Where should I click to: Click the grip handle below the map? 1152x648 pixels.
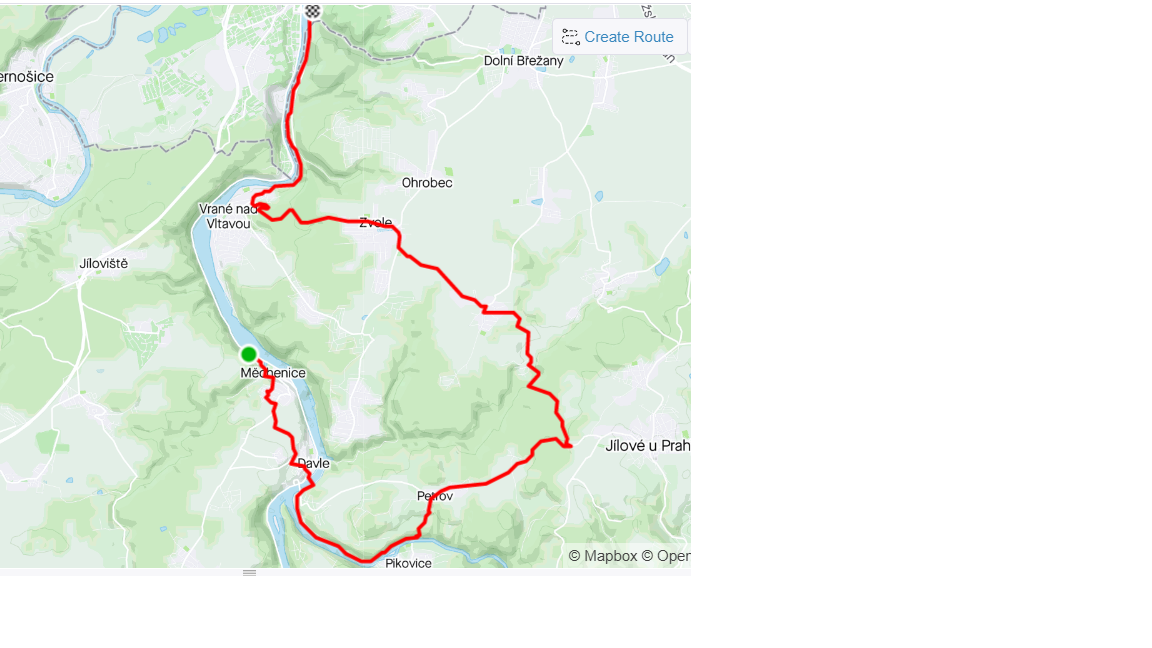coord(249,573)
